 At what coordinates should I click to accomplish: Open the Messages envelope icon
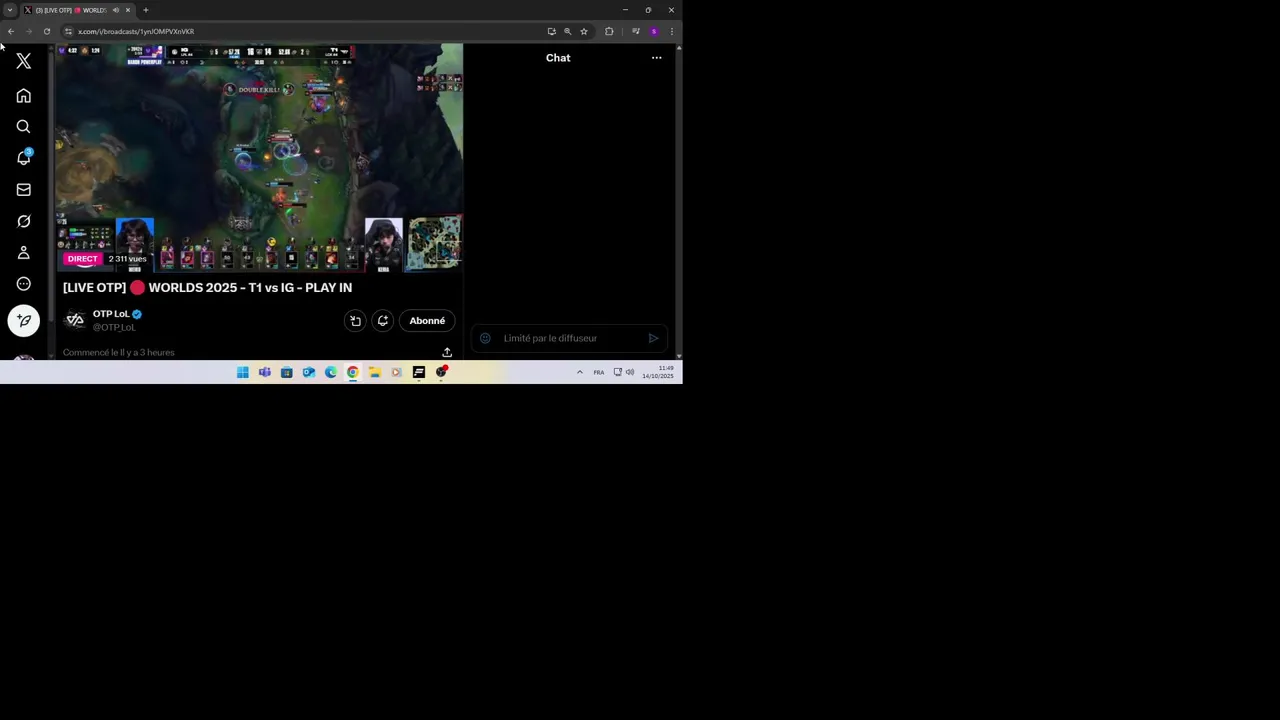[x=24, y=190]
